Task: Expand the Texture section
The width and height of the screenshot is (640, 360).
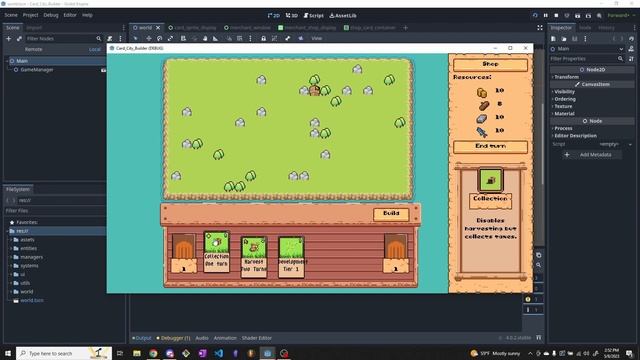Action: 562,107
